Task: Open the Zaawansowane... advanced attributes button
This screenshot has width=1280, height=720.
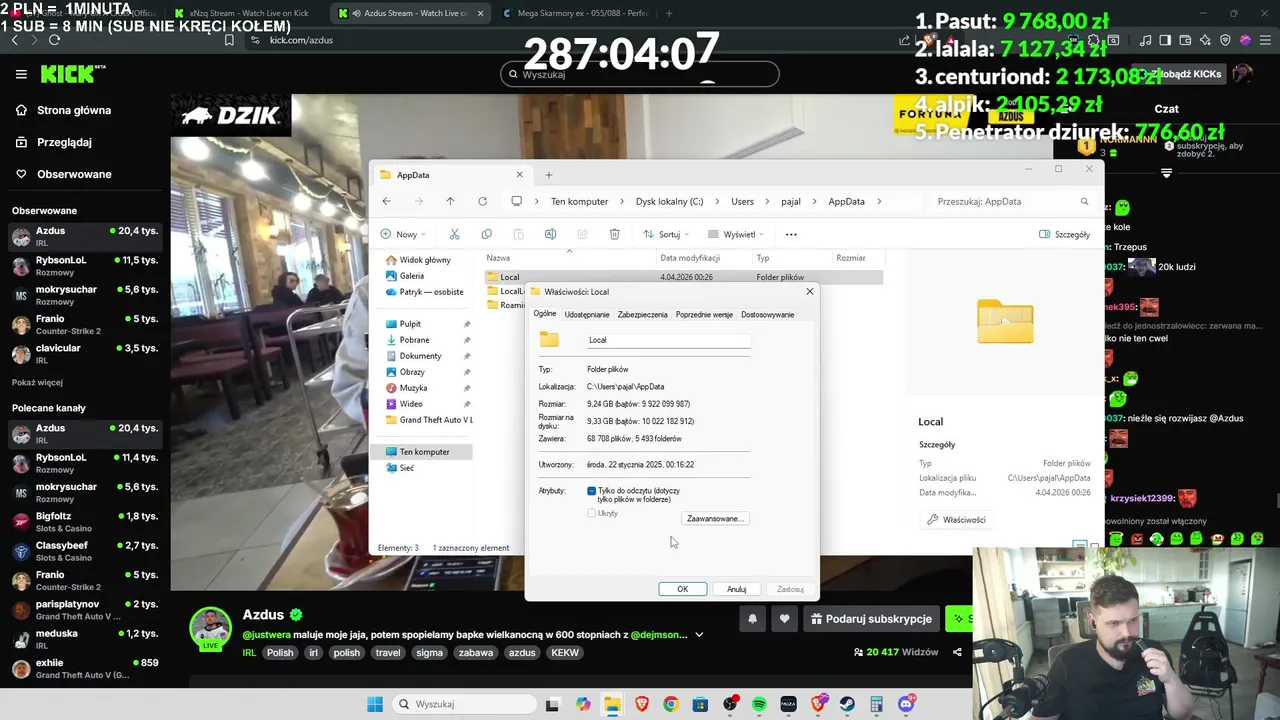Action: pos(715,518)
